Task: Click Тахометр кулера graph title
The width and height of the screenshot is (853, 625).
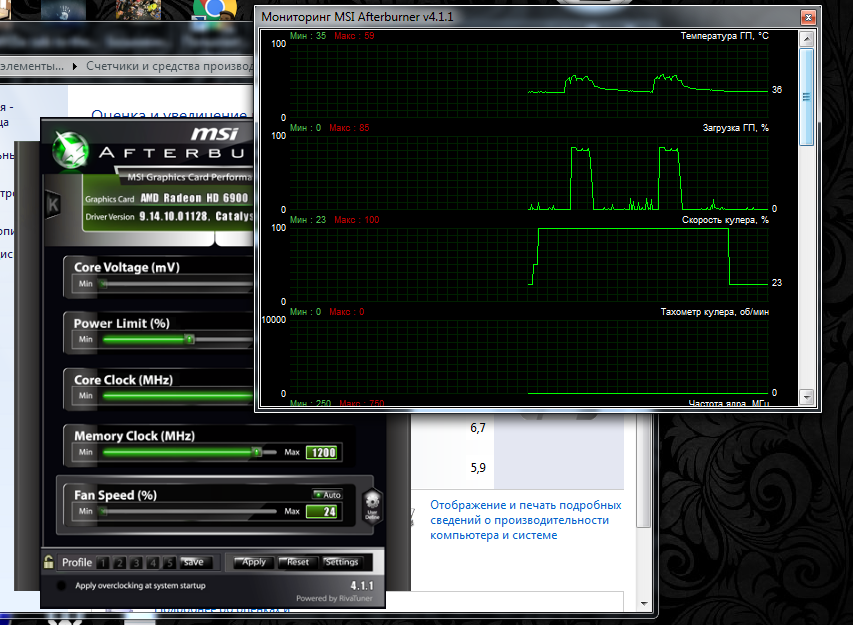Action: click(x=715, y=312)
